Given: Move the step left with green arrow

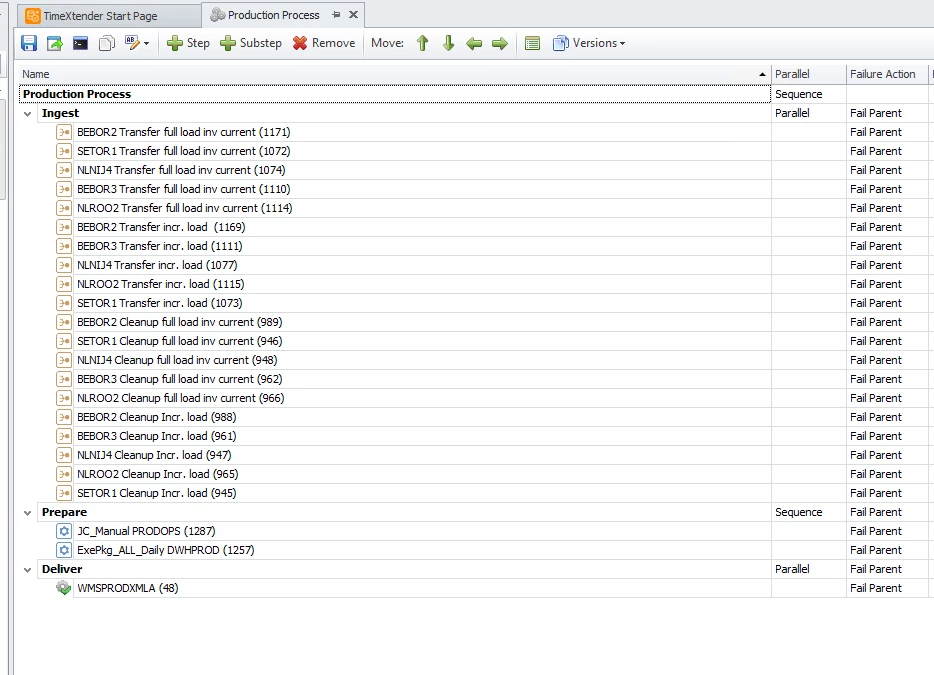Looking at the screenshot, I should [474, 43].
